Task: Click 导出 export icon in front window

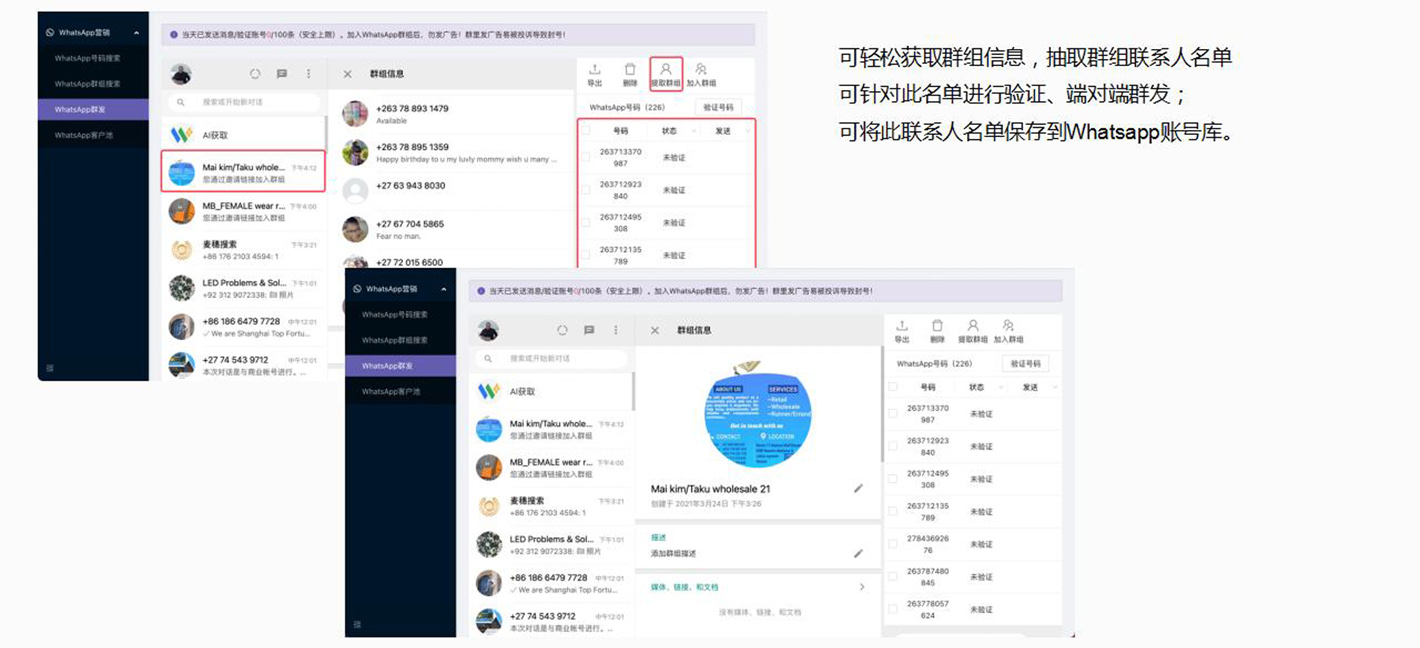Action: 902,326
